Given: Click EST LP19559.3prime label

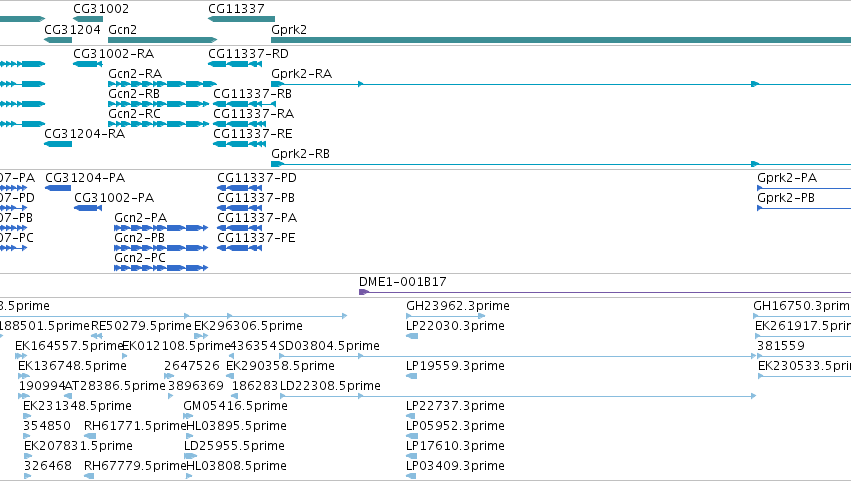Looking at the screenshot, I should (x=455, y=366).
